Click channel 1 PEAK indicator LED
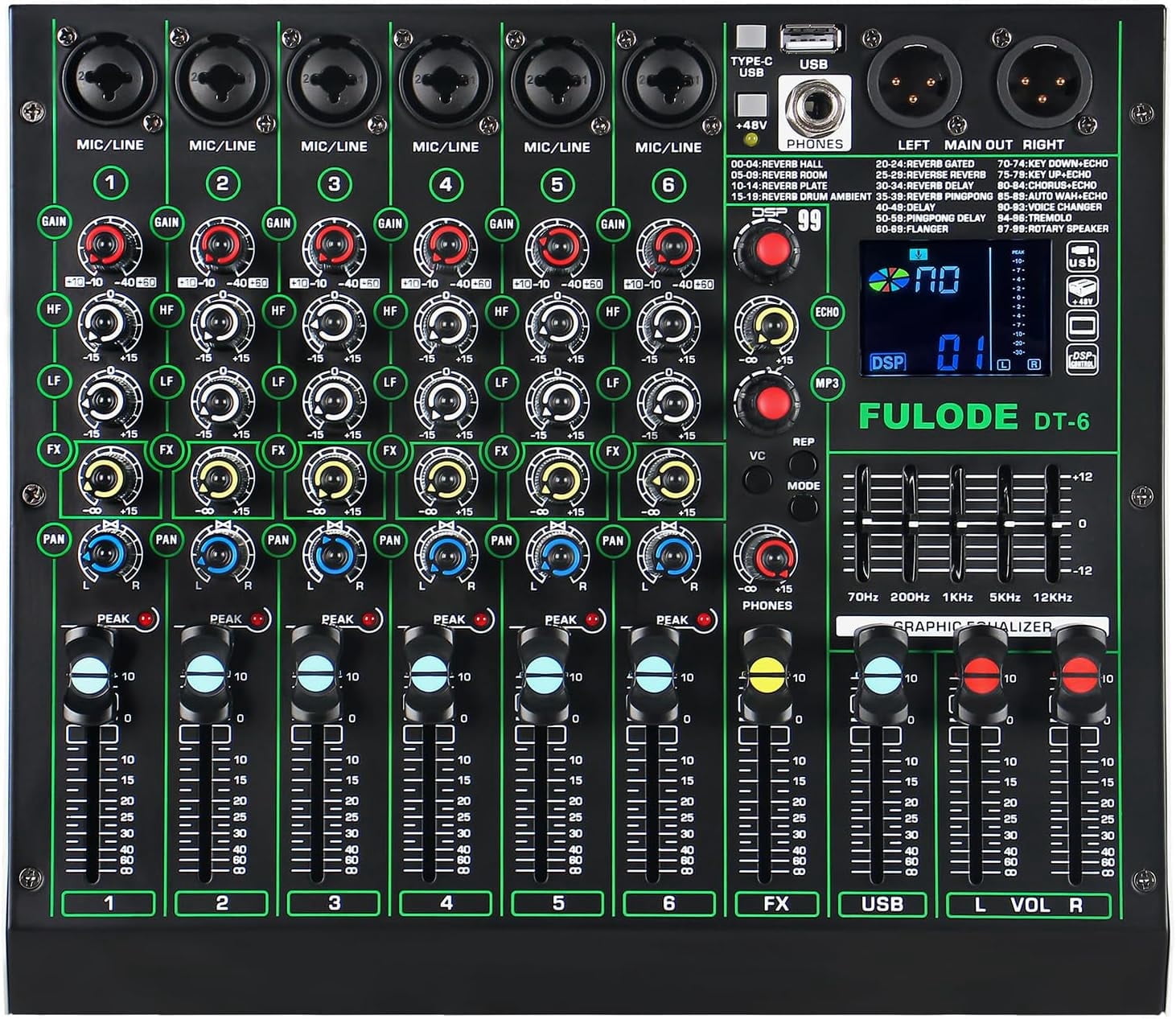This screenshot has height=1019, width=1176. pyautogui.click(x=146, y=619)
